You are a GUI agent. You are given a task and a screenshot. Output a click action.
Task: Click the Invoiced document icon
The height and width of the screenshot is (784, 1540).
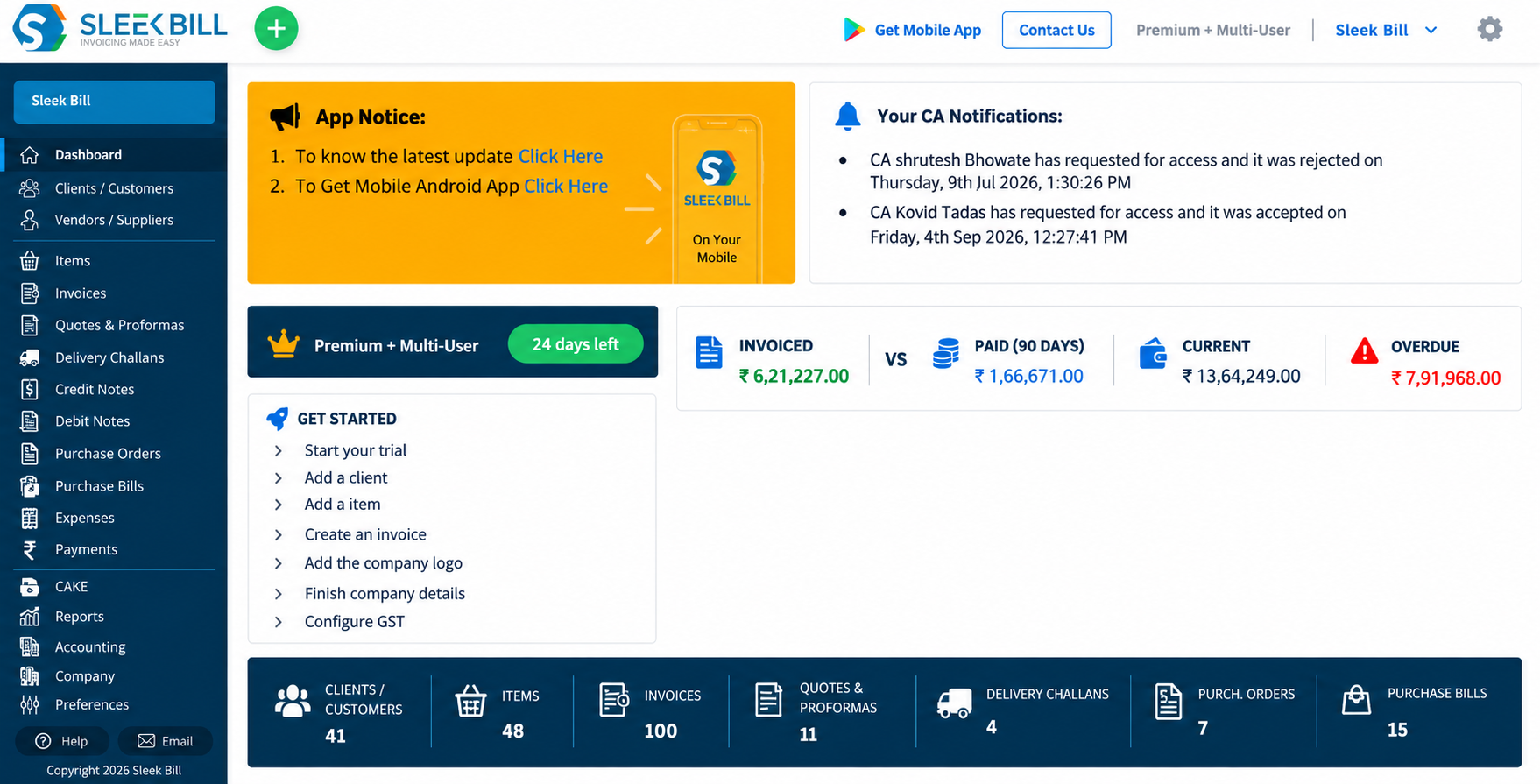pyautogui.click(x=709, y=353)
